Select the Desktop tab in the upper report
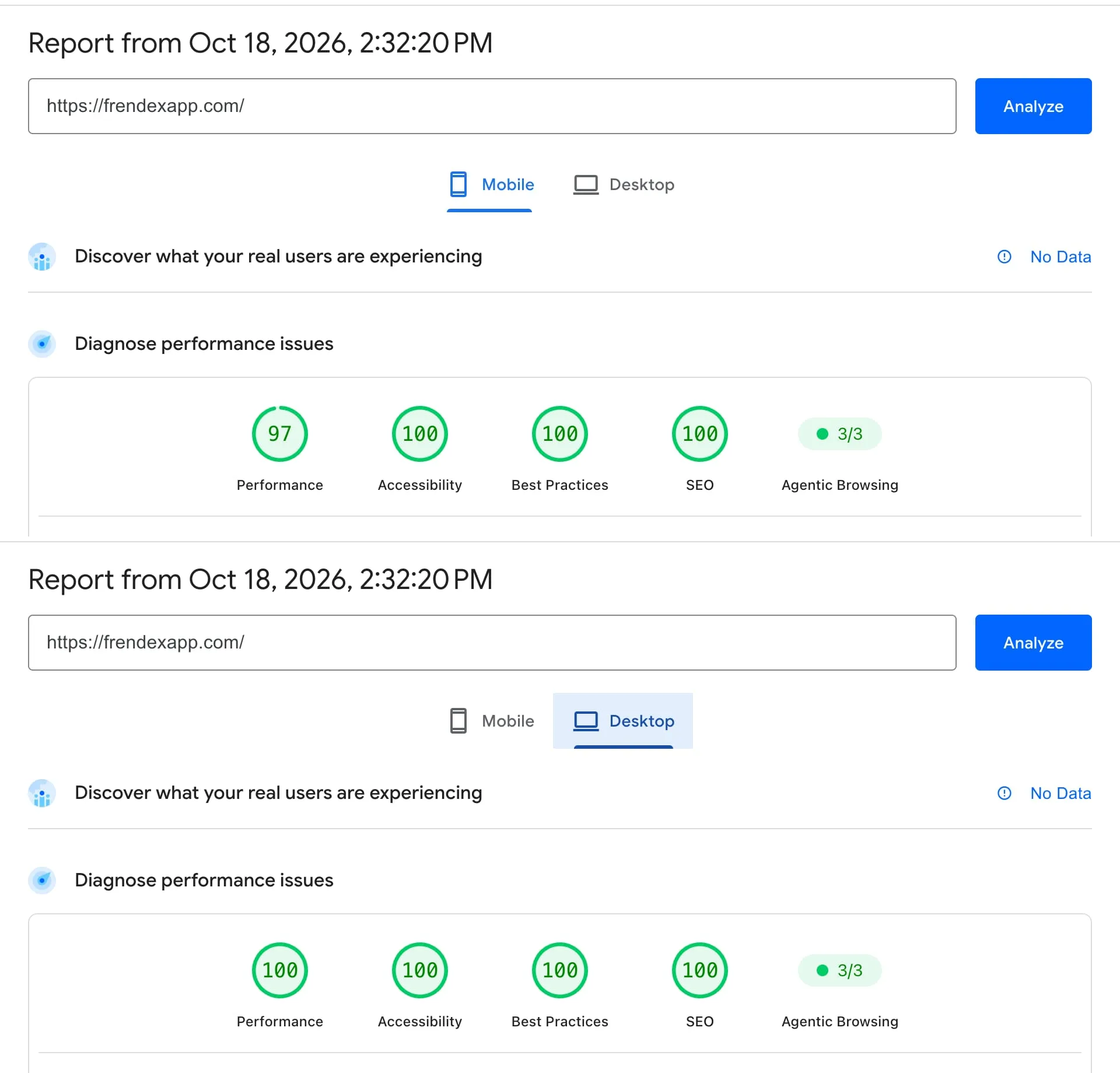This screenshot has height=1073, width=1120. tap(624, 184)
